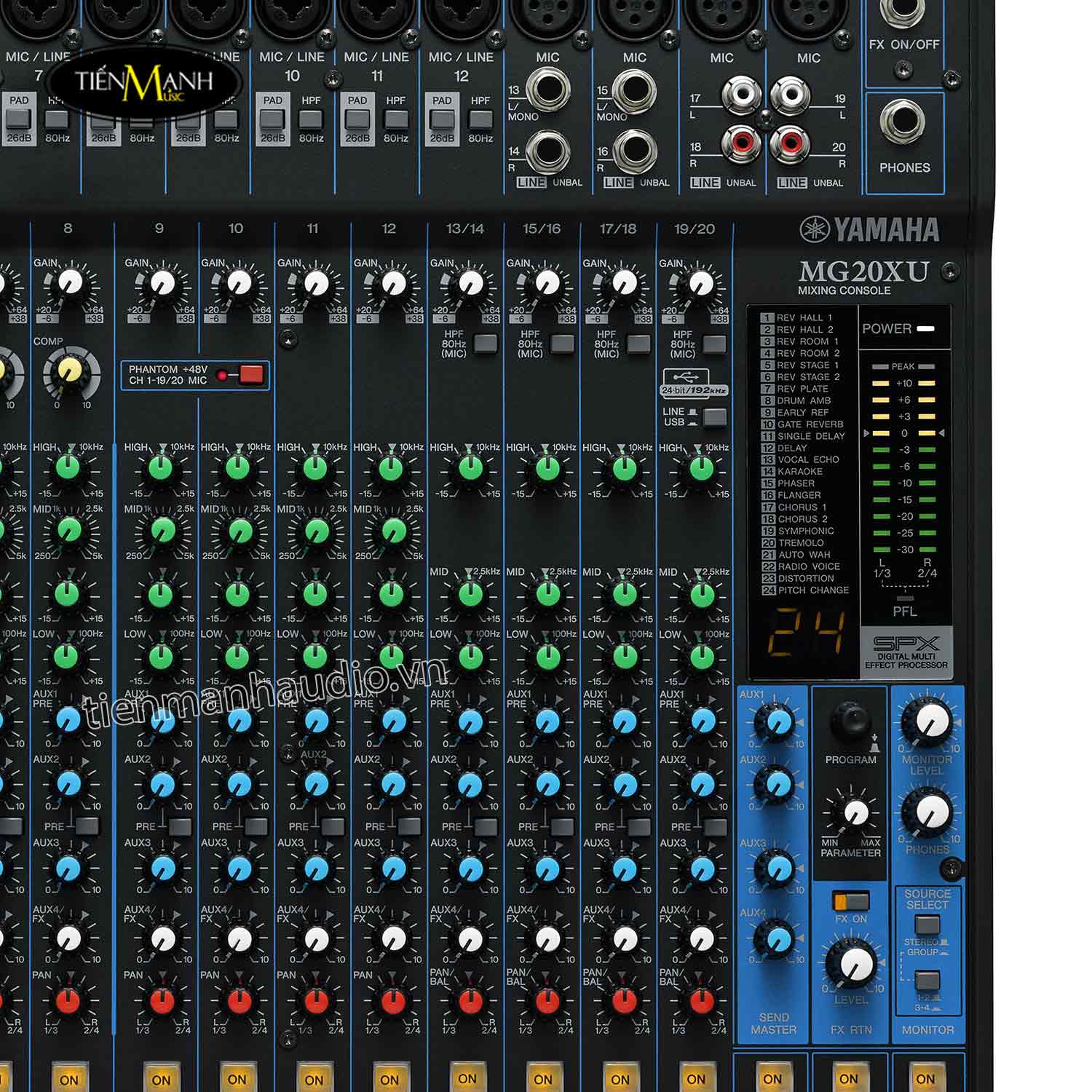Click the white RCA input jack 17 L
This screenshot has height=1092, width=1092.
741,95
